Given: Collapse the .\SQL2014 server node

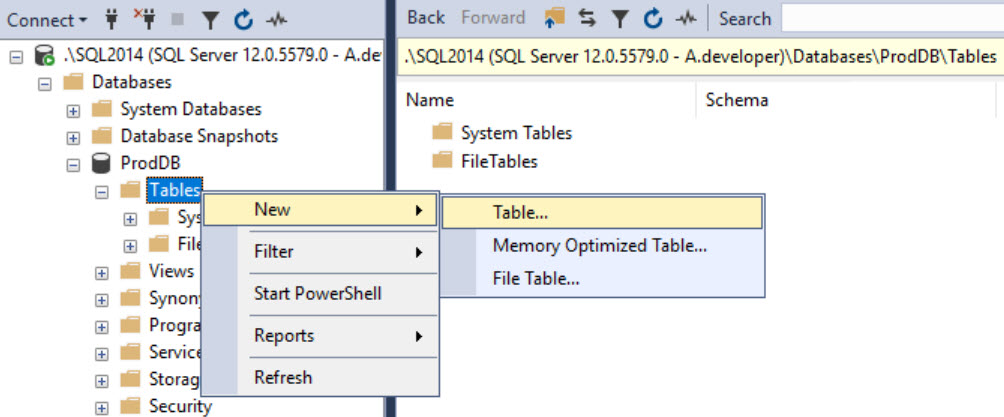Looking at the screenshot, I should (x=17, y=56).
